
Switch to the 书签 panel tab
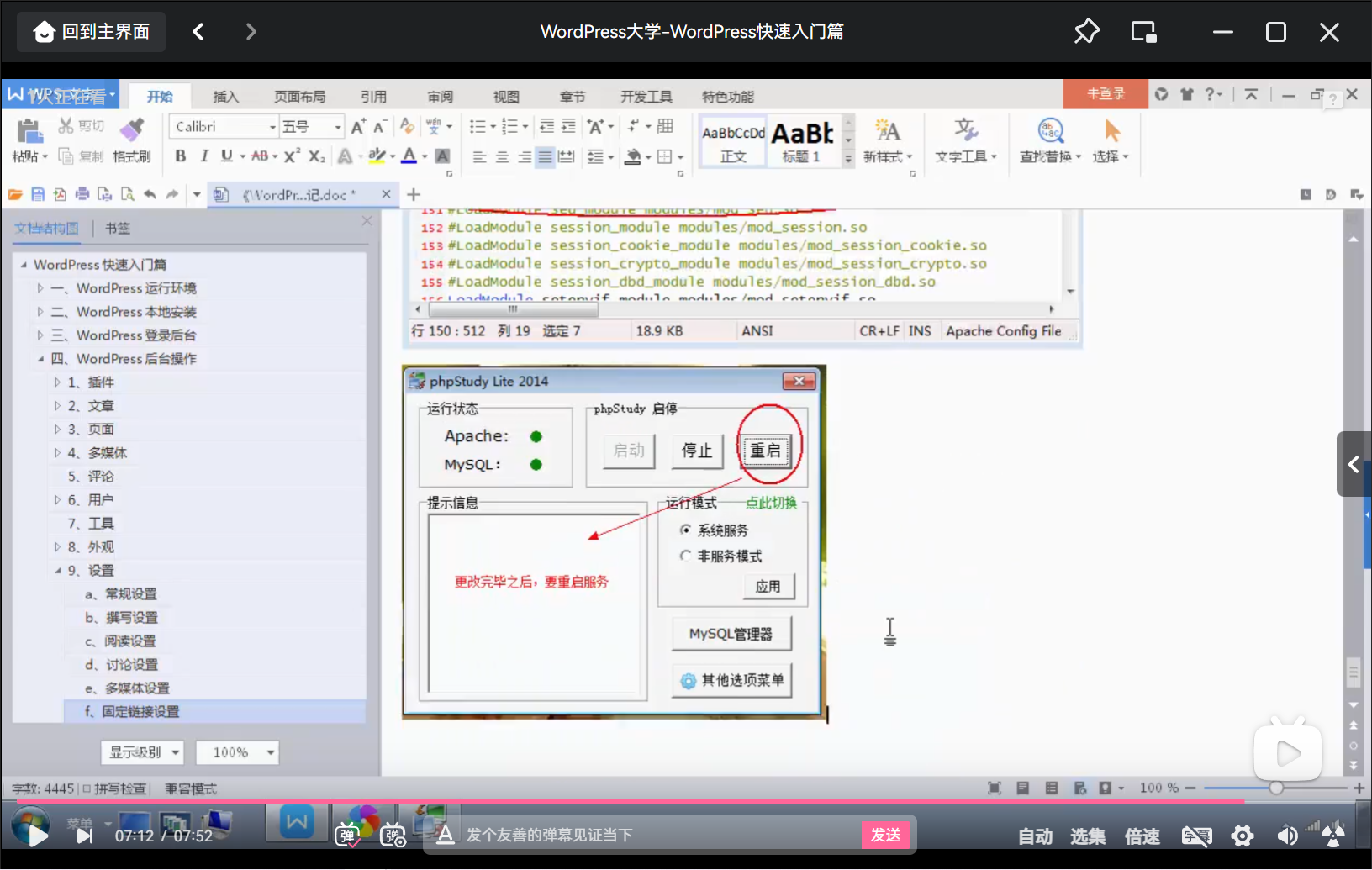tap(118, 229)
